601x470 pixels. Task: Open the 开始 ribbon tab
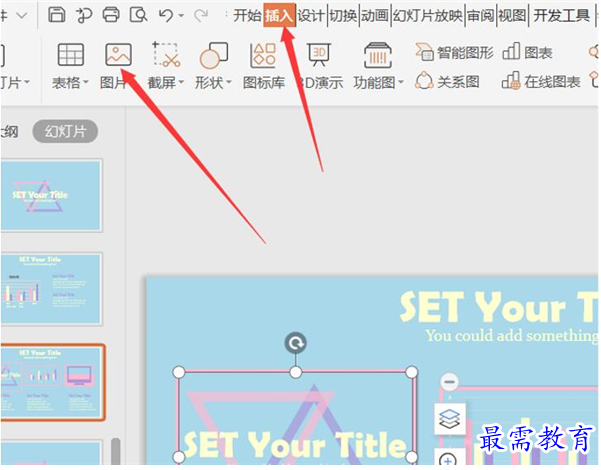(x=247, y=16)
